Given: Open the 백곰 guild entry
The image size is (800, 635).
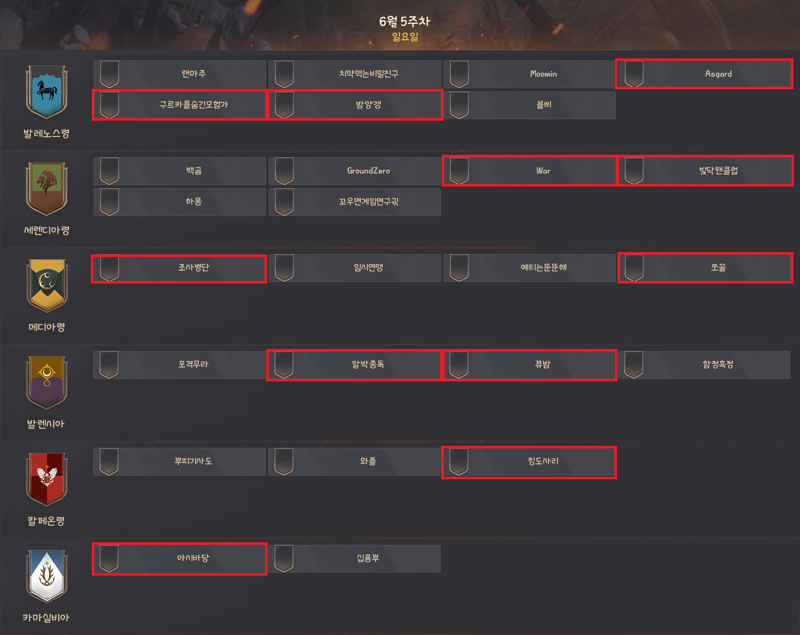Looking at the screenshot, I should [x=180, y=171].
